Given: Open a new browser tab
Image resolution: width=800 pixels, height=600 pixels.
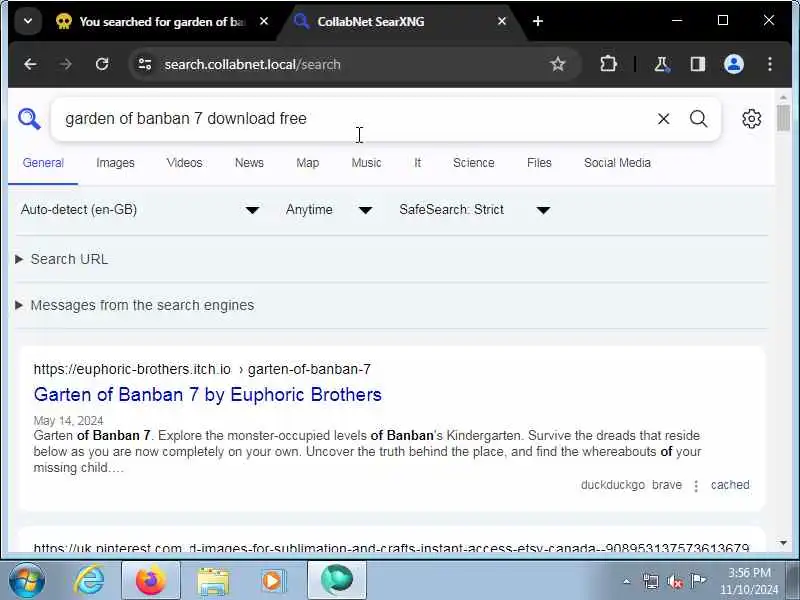Looking at the screenshot, I should click(538, 21).
